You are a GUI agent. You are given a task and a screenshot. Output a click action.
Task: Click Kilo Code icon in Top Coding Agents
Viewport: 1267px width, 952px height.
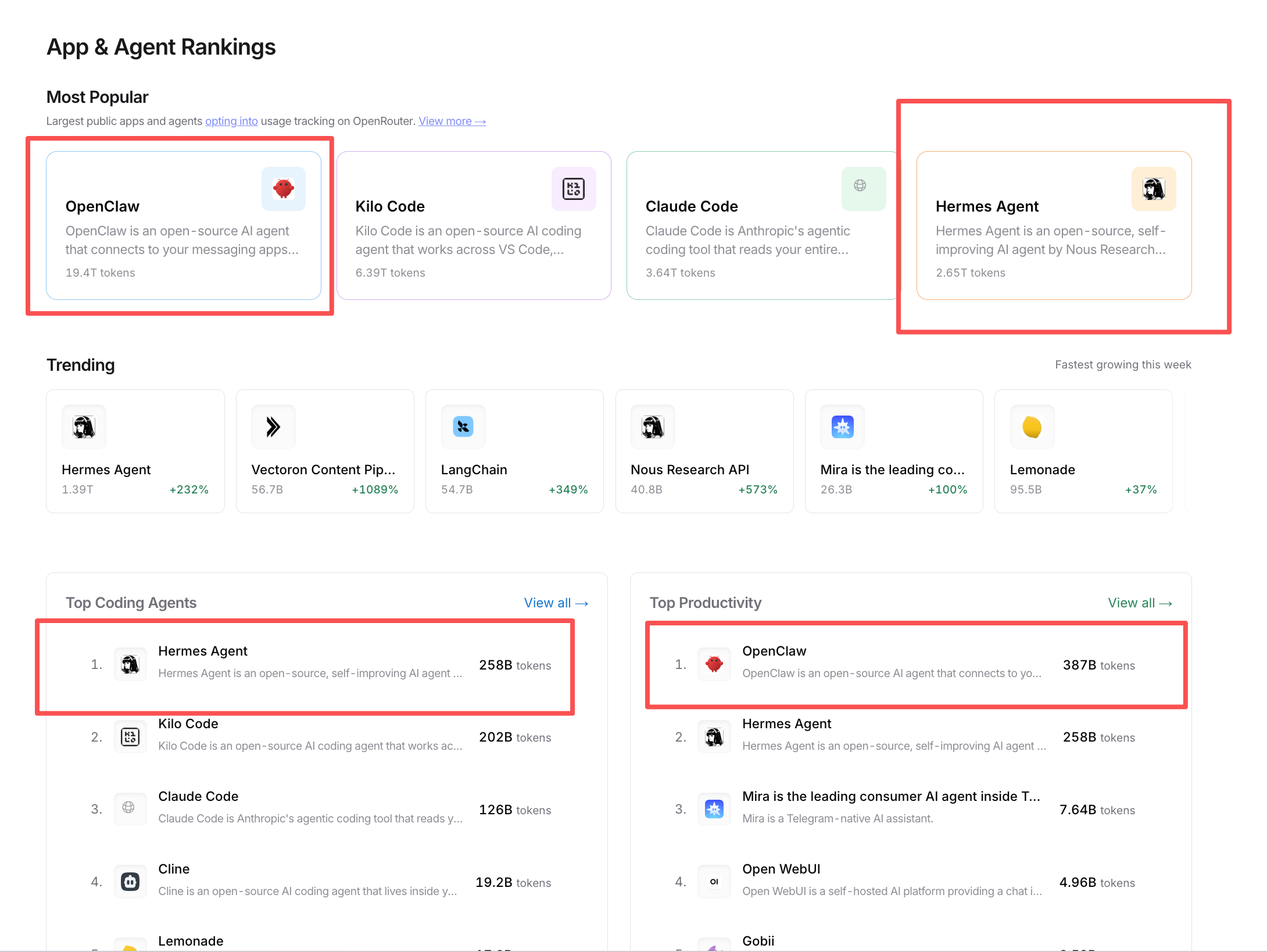[x=130, y=737]
